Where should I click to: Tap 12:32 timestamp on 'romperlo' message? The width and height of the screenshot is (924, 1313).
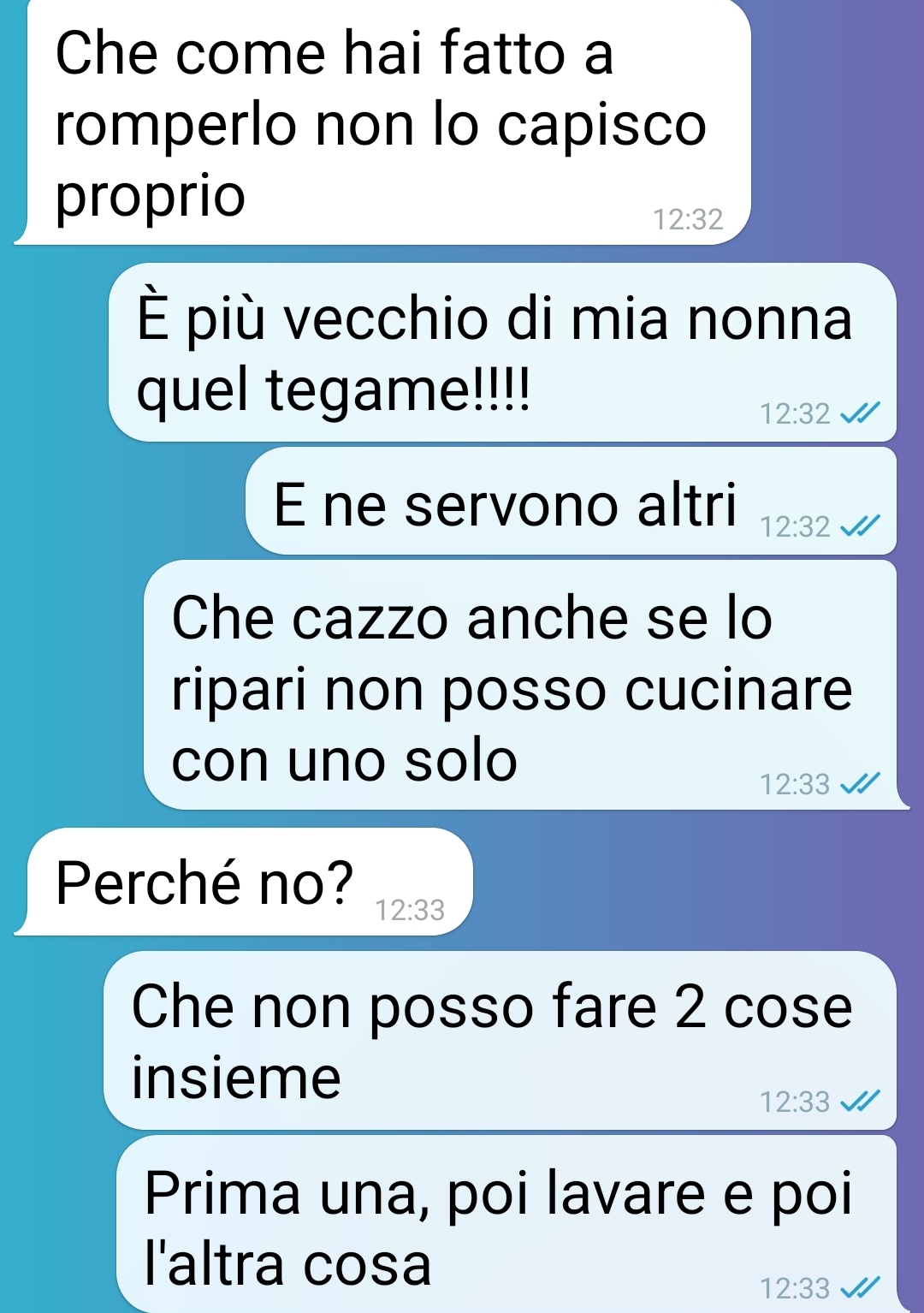pyautogui.click(x=688, y=220)
